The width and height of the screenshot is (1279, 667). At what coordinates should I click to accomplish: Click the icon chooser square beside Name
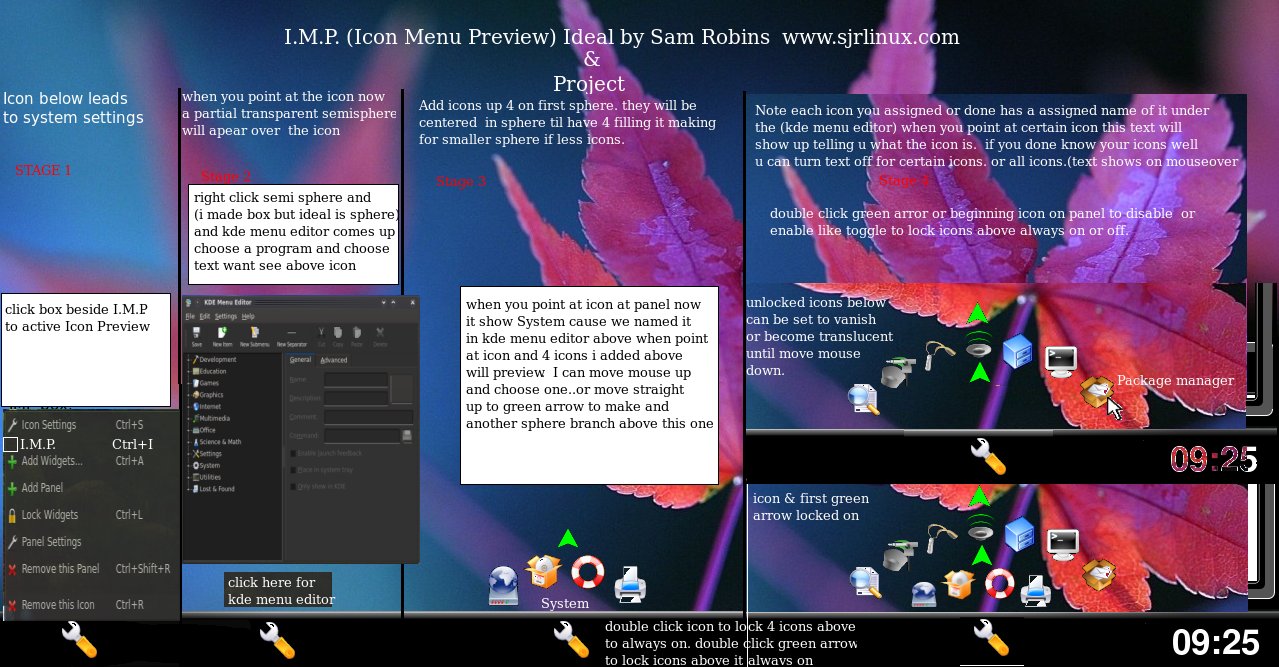tap(402, 389)
